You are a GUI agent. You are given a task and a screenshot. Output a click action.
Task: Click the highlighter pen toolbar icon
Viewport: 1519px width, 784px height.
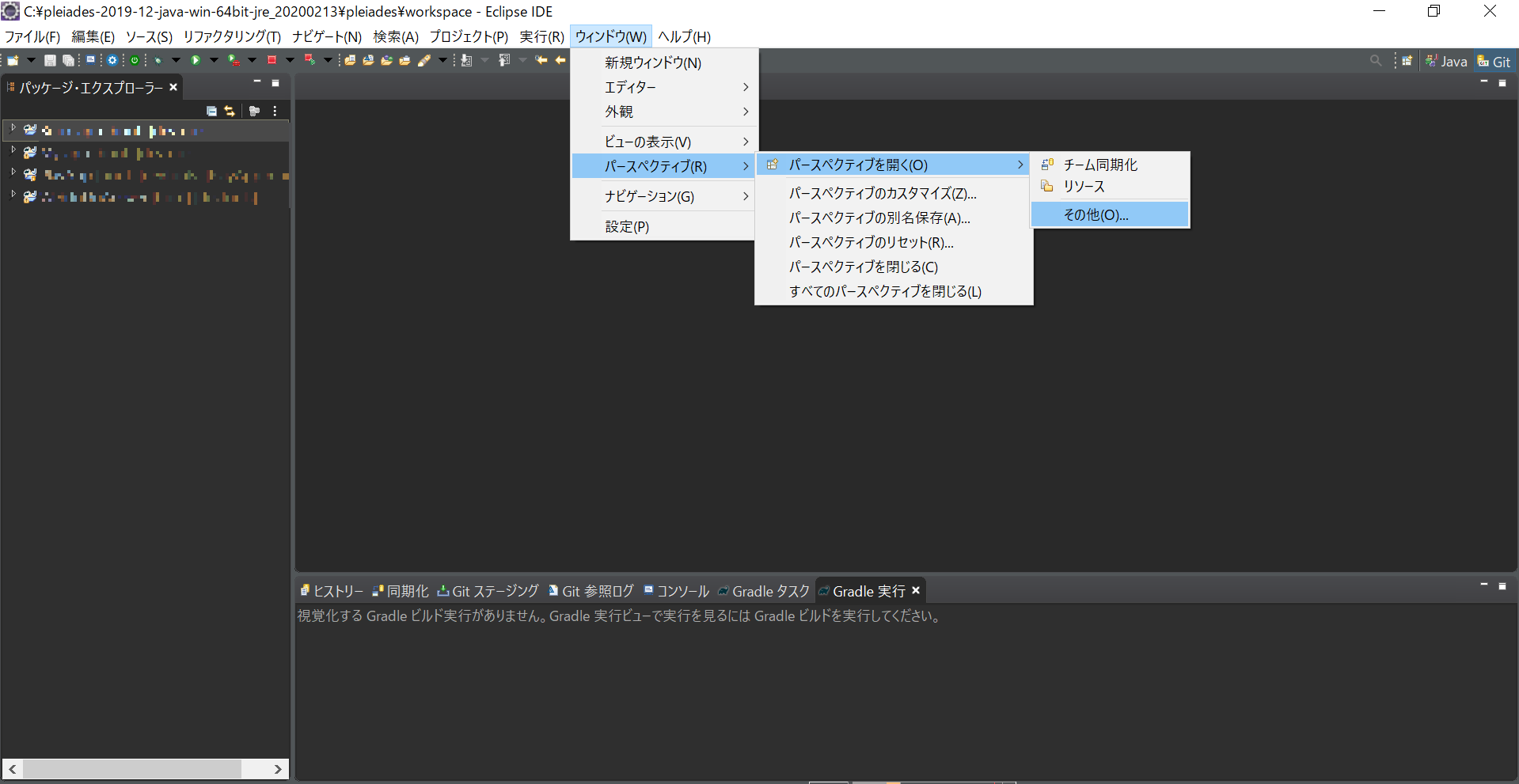(x=424, y=60)
